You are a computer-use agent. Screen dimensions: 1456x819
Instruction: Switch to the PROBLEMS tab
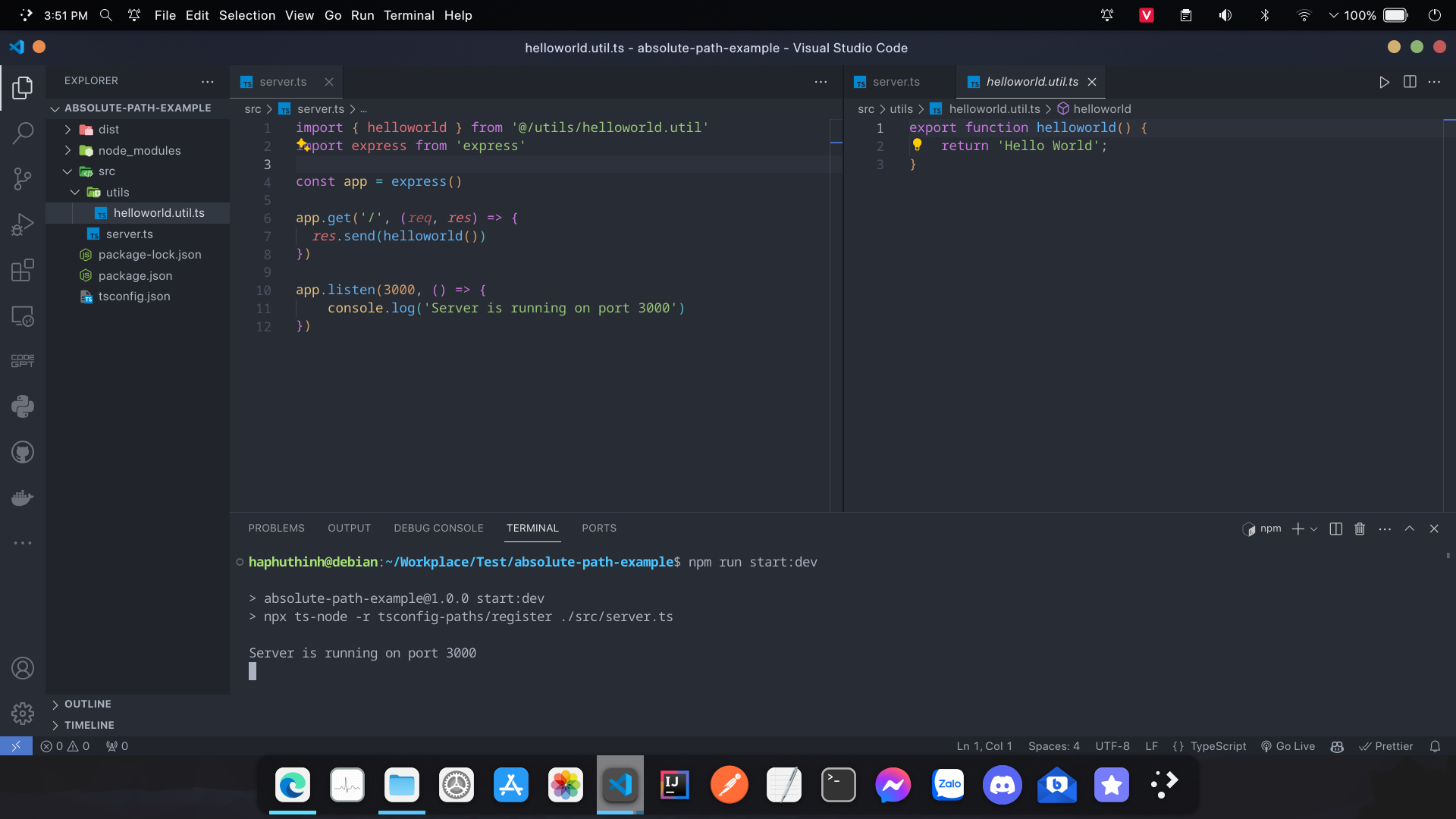[x=276, y=528]
